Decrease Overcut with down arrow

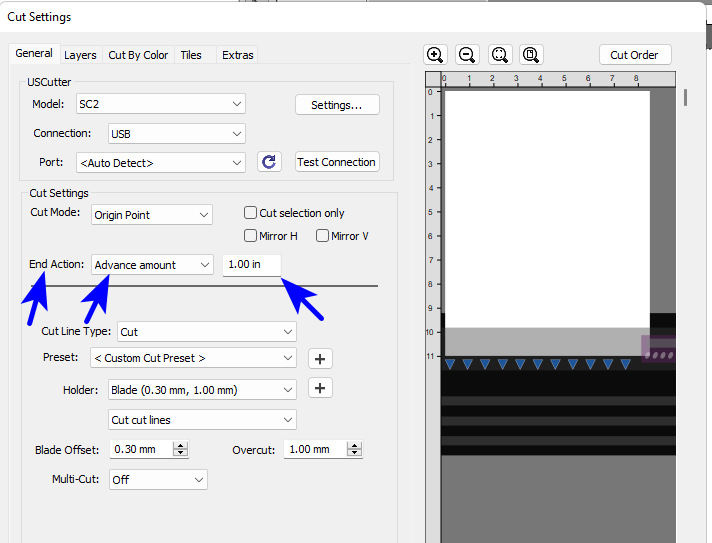pos(354,453)
